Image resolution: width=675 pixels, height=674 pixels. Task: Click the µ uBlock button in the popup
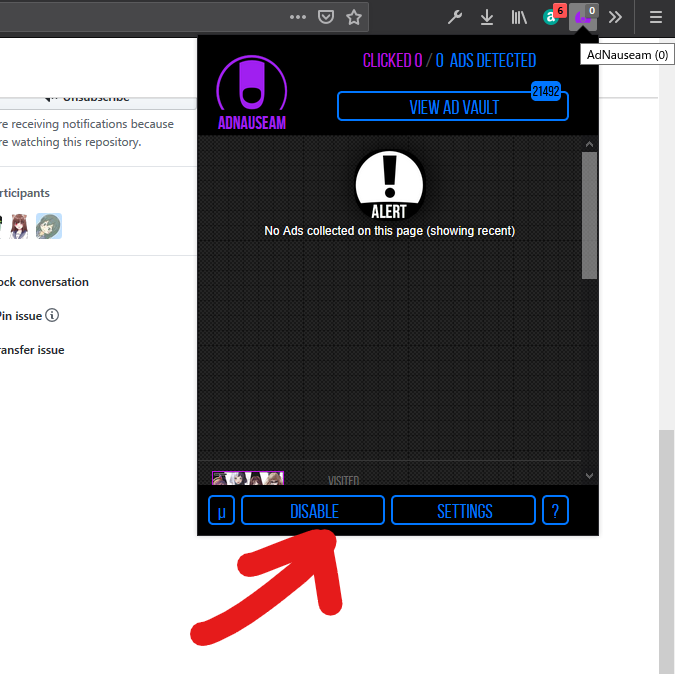tap(221, 510)
